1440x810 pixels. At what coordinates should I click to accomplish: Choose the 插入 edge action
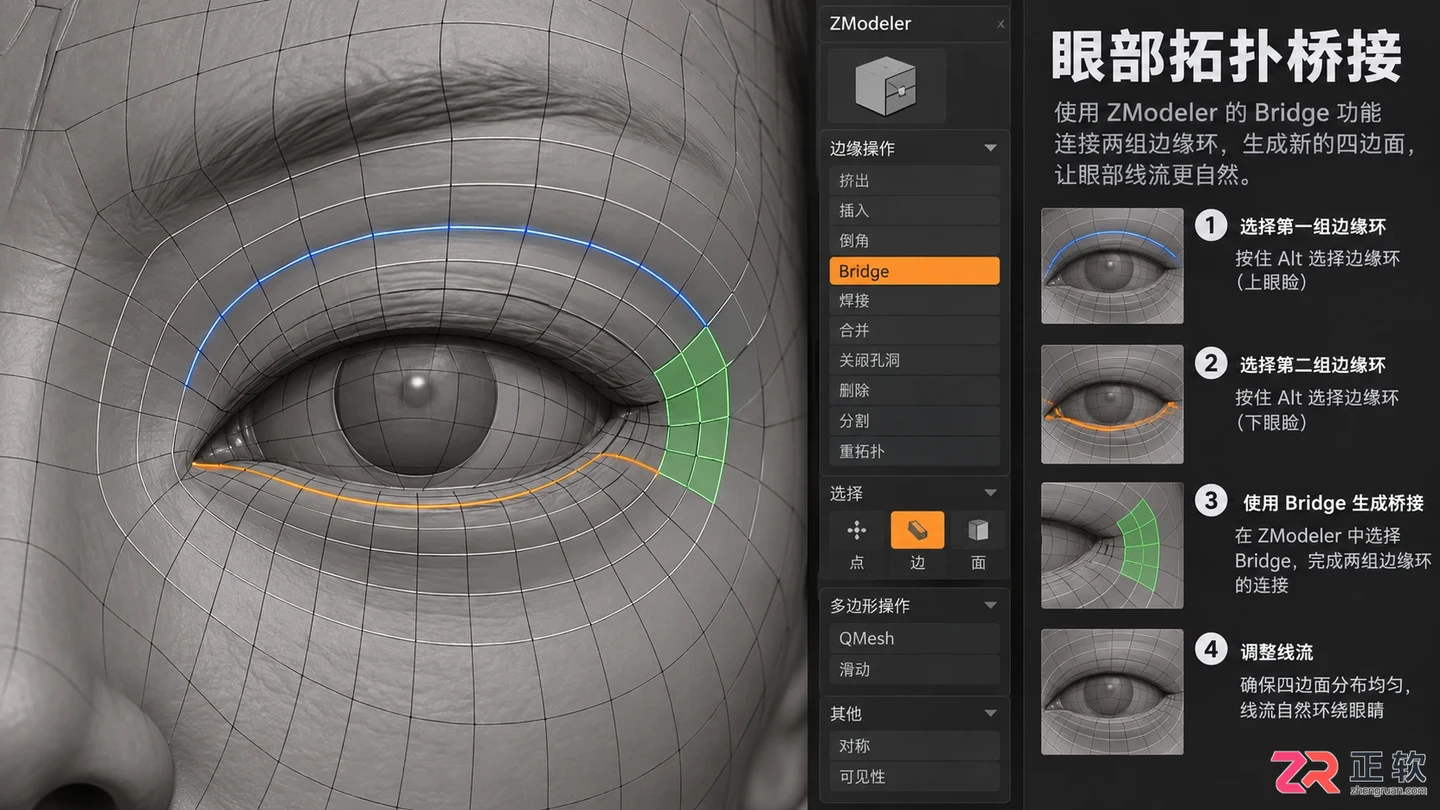[x=914, y=211]
